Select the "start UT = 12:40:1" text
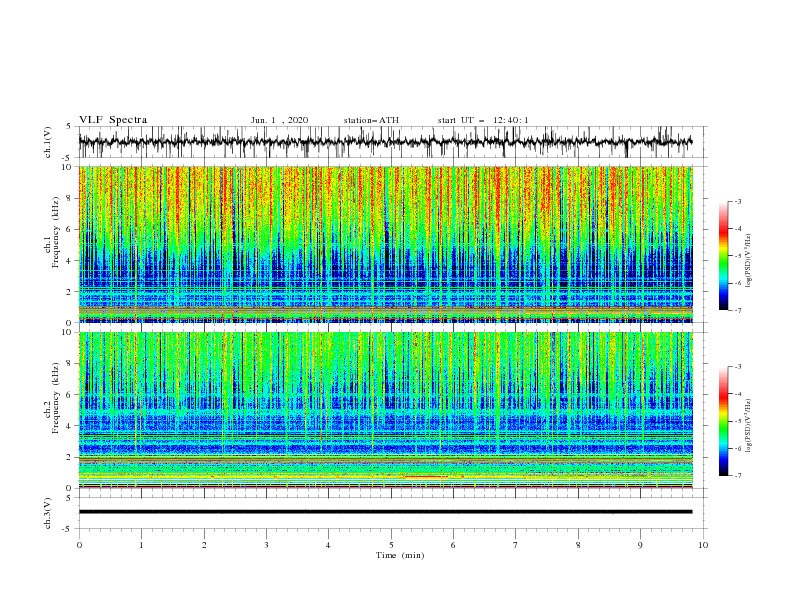The width and height of the screenshot is (792, 612). point(483,120)
